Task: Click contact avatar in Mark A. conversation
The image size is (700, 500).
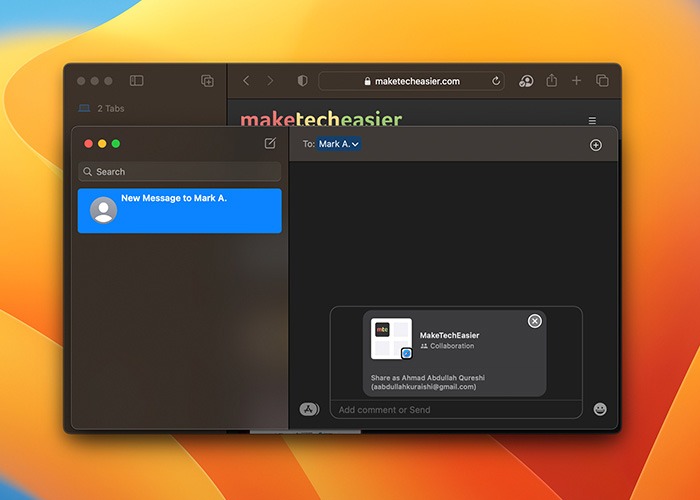Action: pyautogui.click(x=104, y=210)
